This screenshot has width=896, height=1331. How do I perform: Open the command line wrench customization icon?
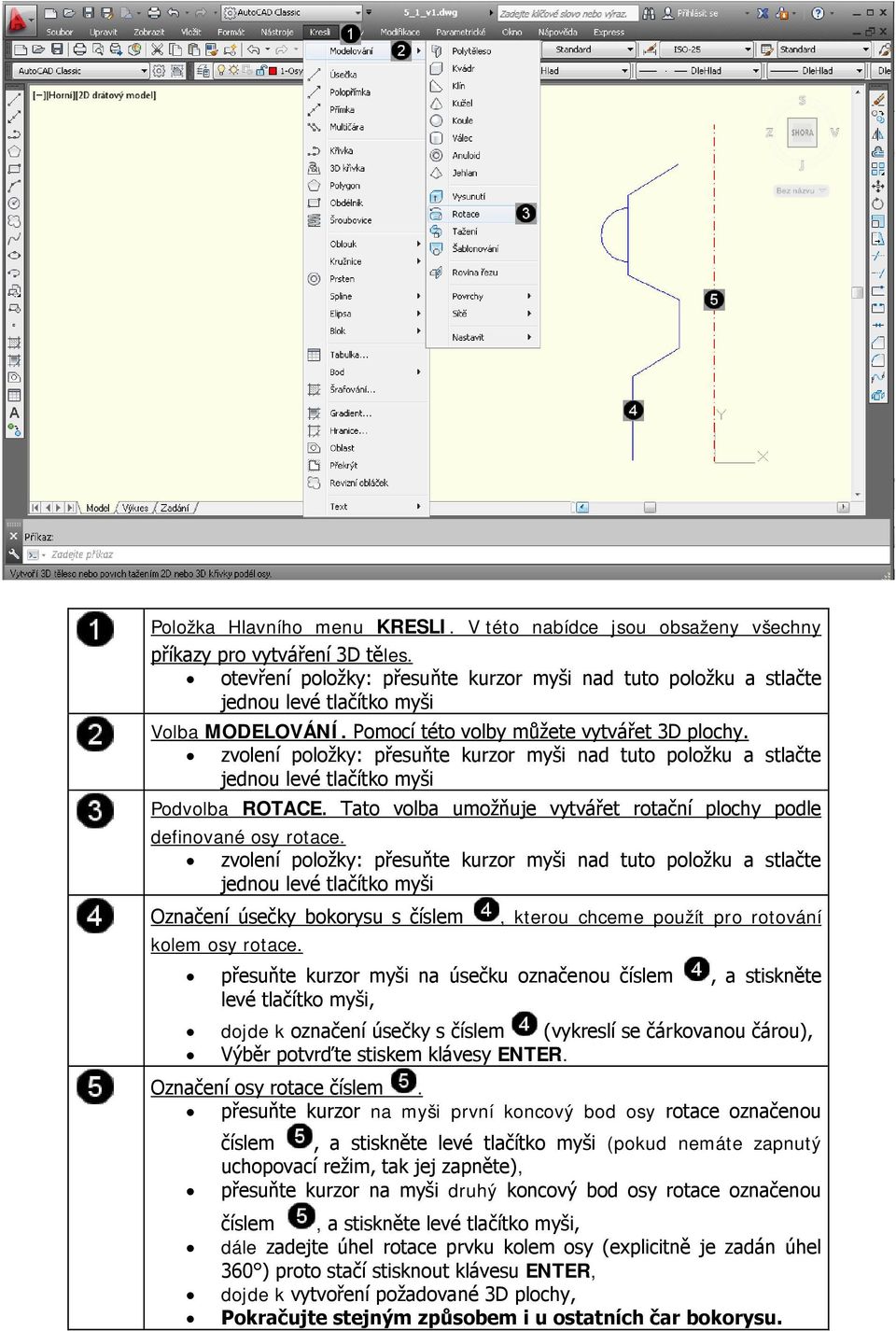(x=14, y=553)
